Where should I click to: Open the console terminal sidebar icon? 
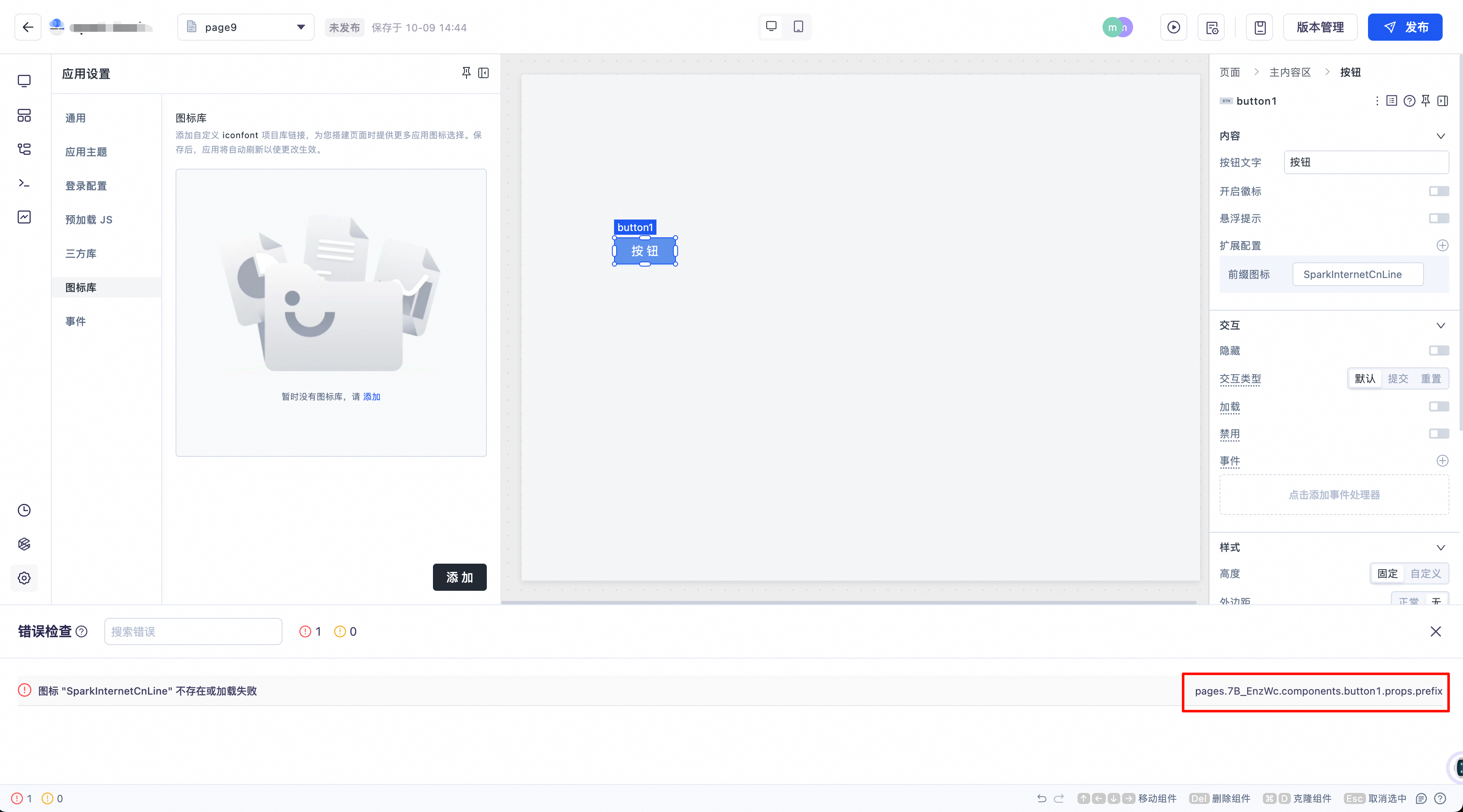tap(24, 183)
